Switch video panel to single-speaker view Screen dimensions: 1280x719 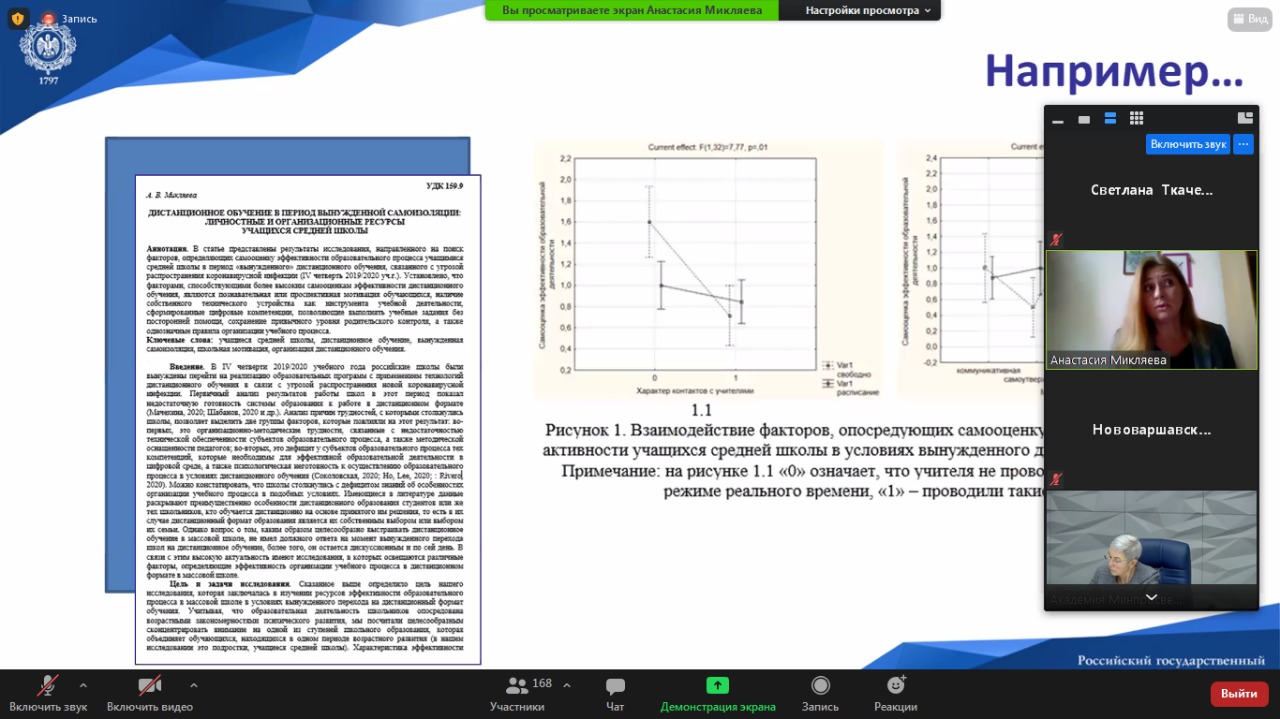pos(1084,119)
